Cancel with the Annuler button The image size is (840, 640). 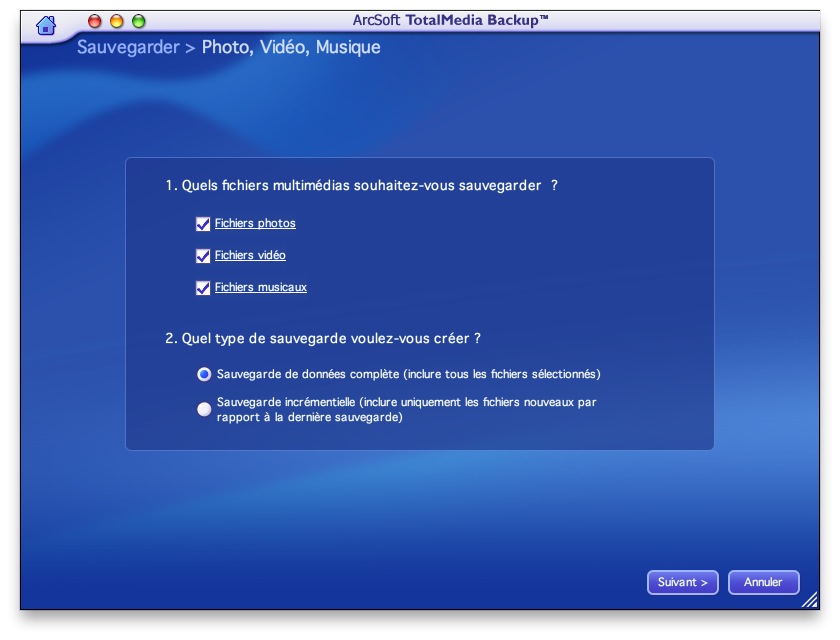coord(763,582)
